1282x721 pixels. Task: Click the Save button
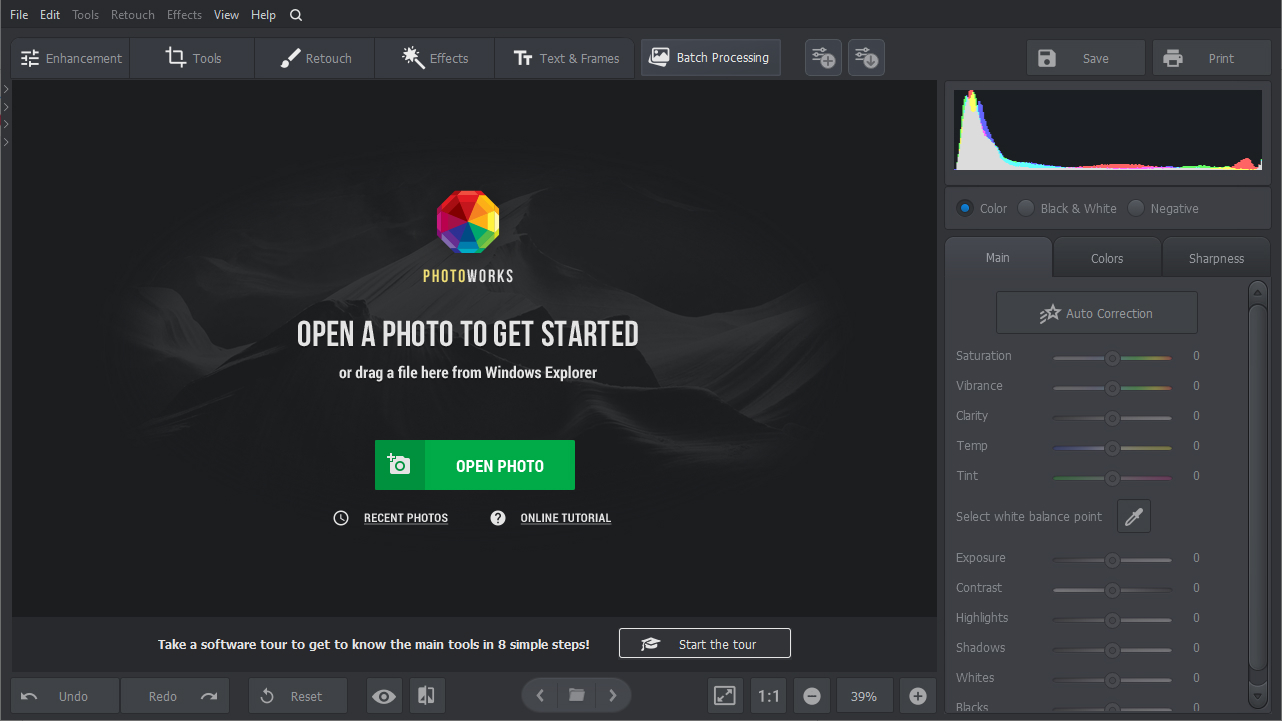(x=1085, y=58)
